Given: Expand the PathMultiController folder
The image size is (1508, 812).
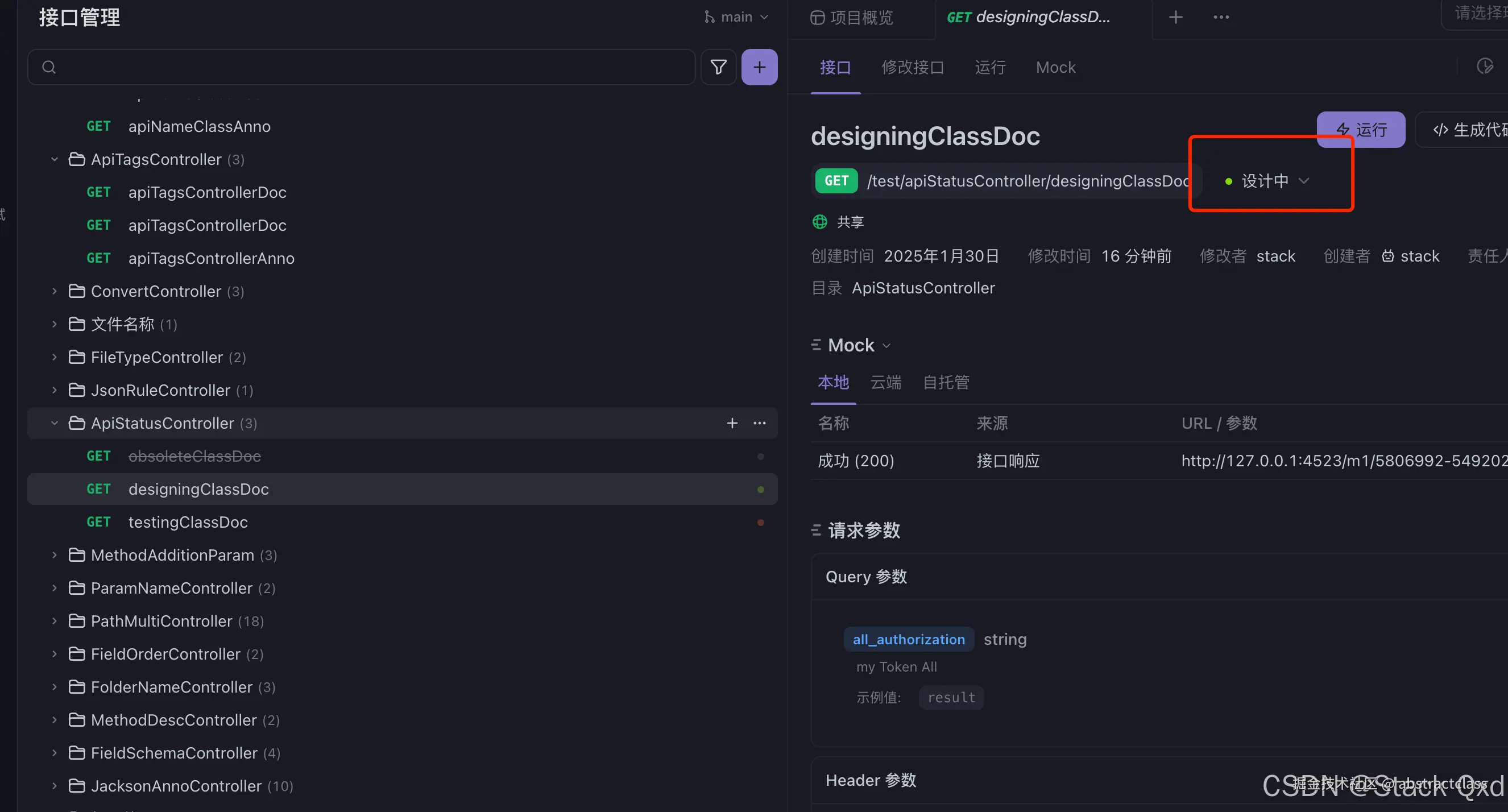Looking at the screenshot, I should (54, 620).
